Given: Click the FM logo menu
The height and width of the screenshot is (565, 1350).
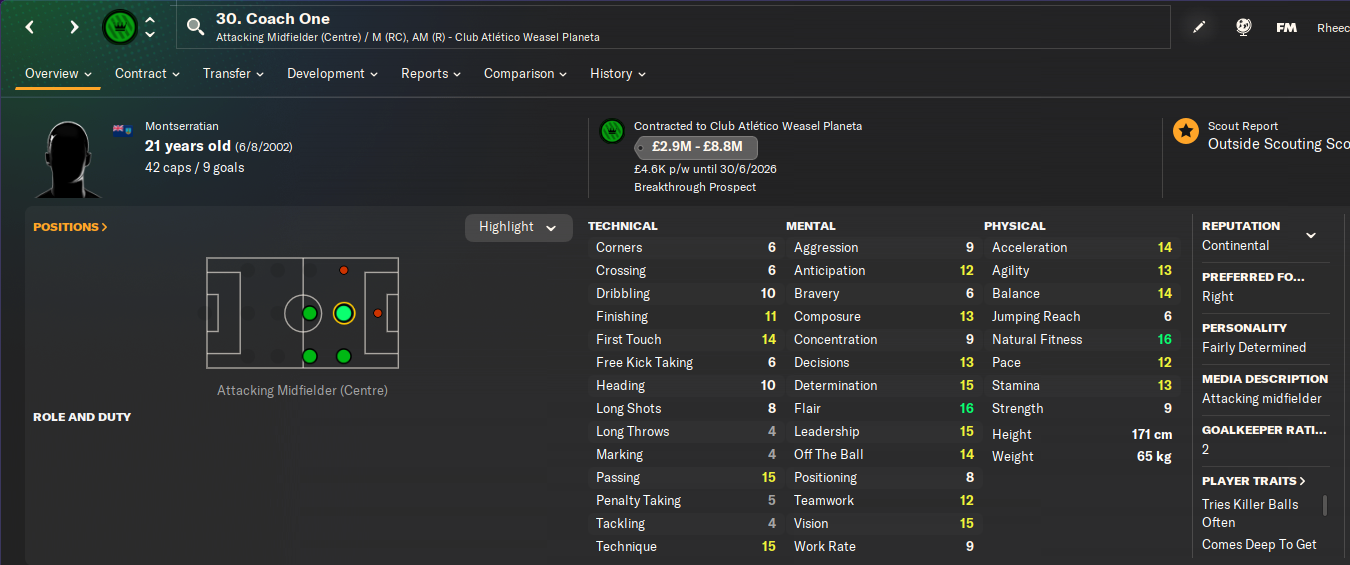Looking at the screenshot, I should pos(1286,27).
